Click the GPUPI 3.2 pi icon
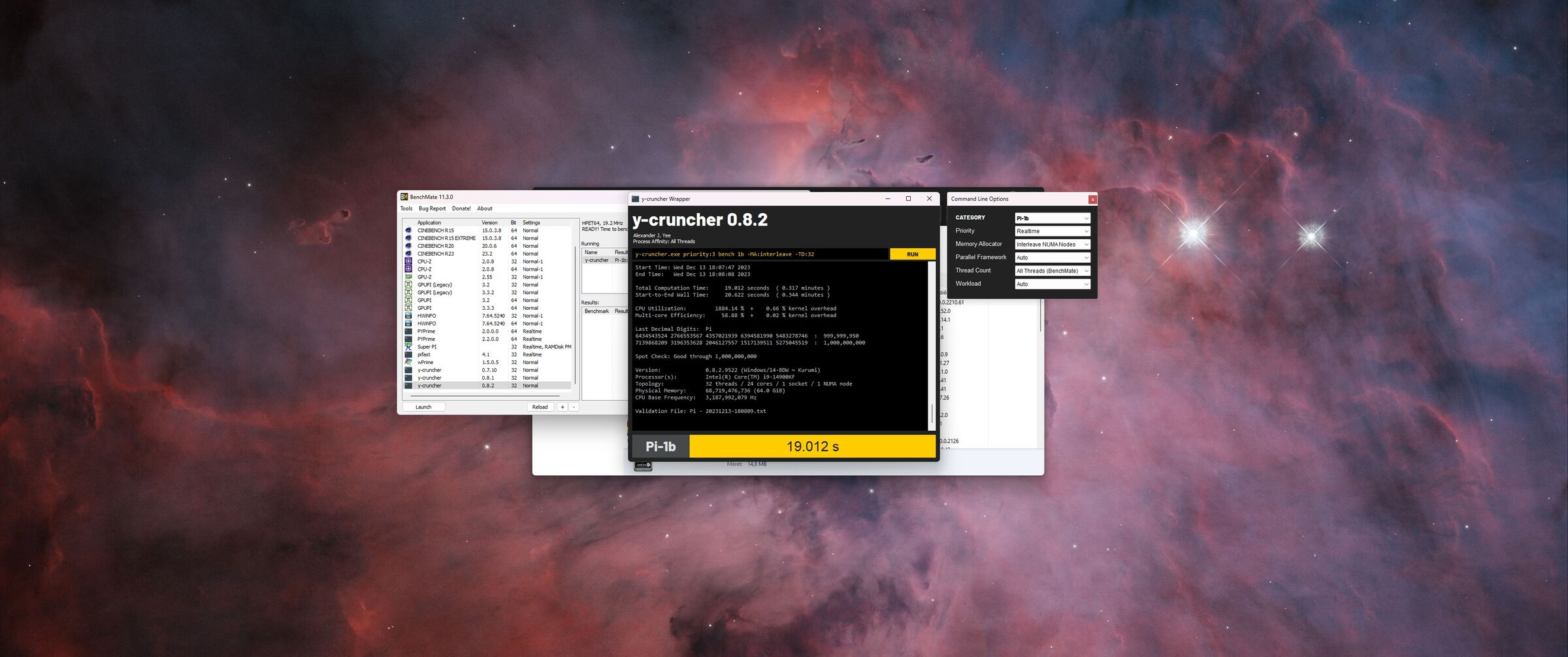This screenshot has width=1568, height=657. tap(408, 300)
